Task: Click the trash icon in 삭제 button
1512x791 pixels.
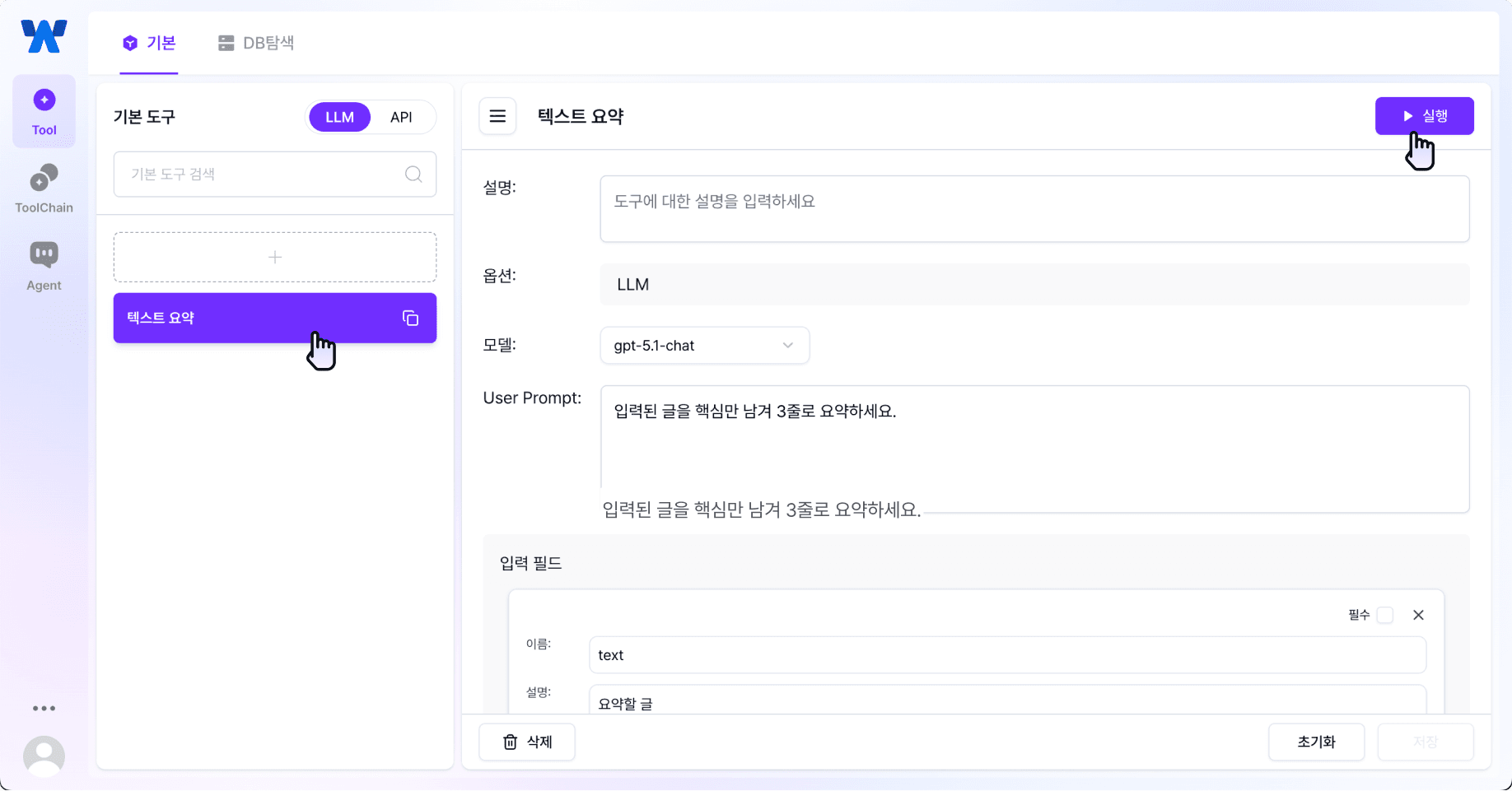Action: 509,741
